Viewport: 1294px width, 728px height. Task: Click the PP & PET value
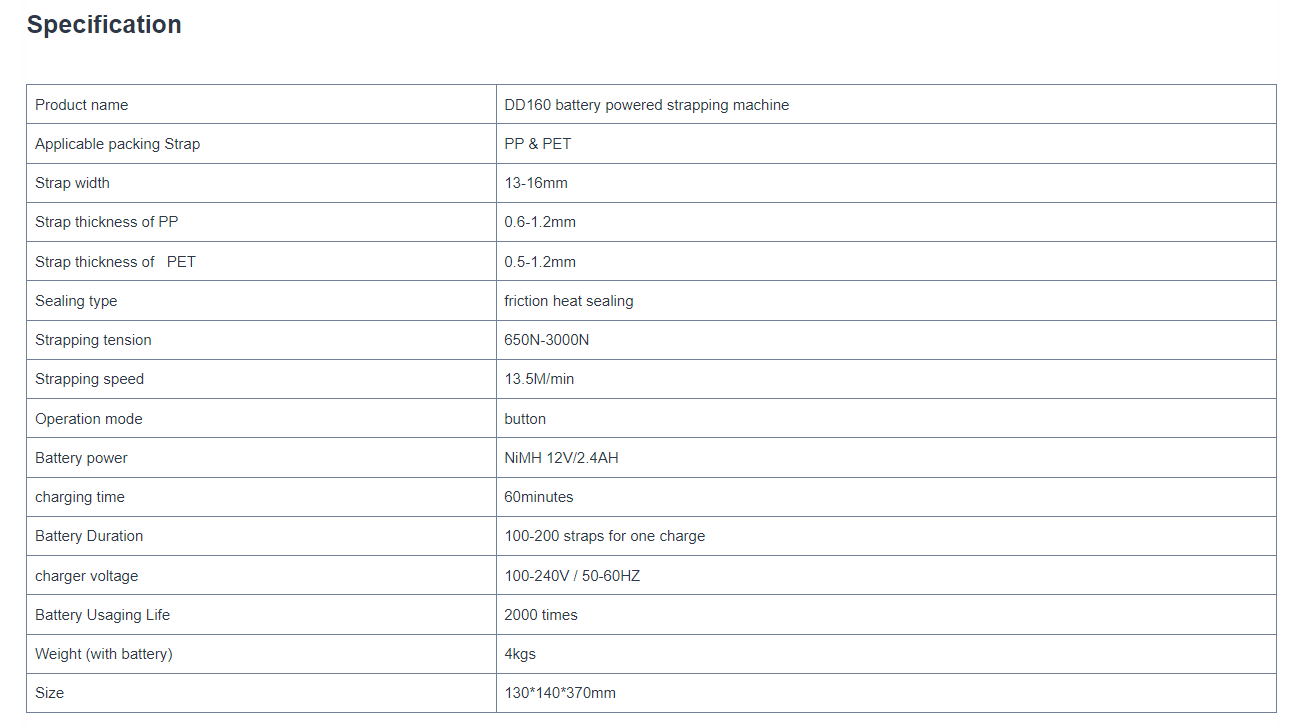tap(538, 144)
